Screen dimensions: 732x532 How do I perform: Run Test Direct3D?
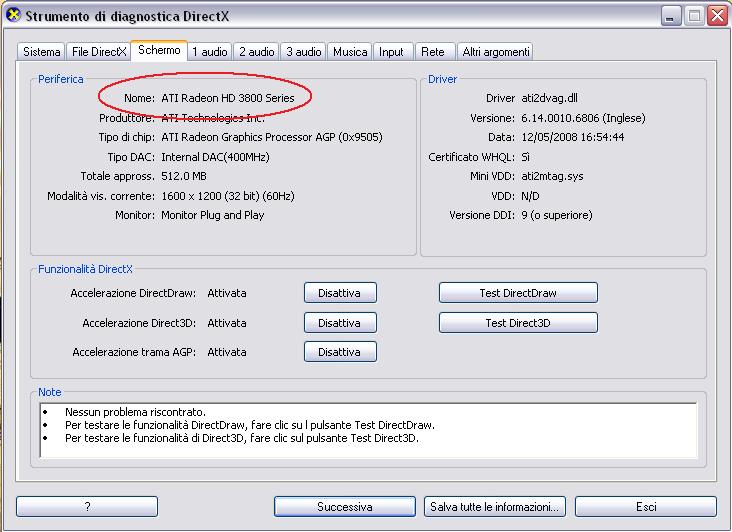[518, 323]
